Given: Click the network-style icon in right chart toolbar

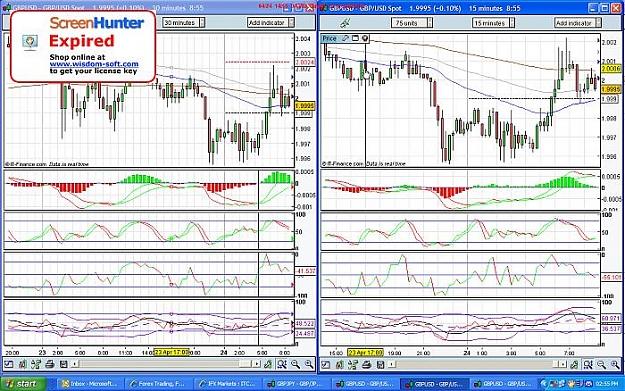Looking at the screenshot, I should click(x=353, y=364).
